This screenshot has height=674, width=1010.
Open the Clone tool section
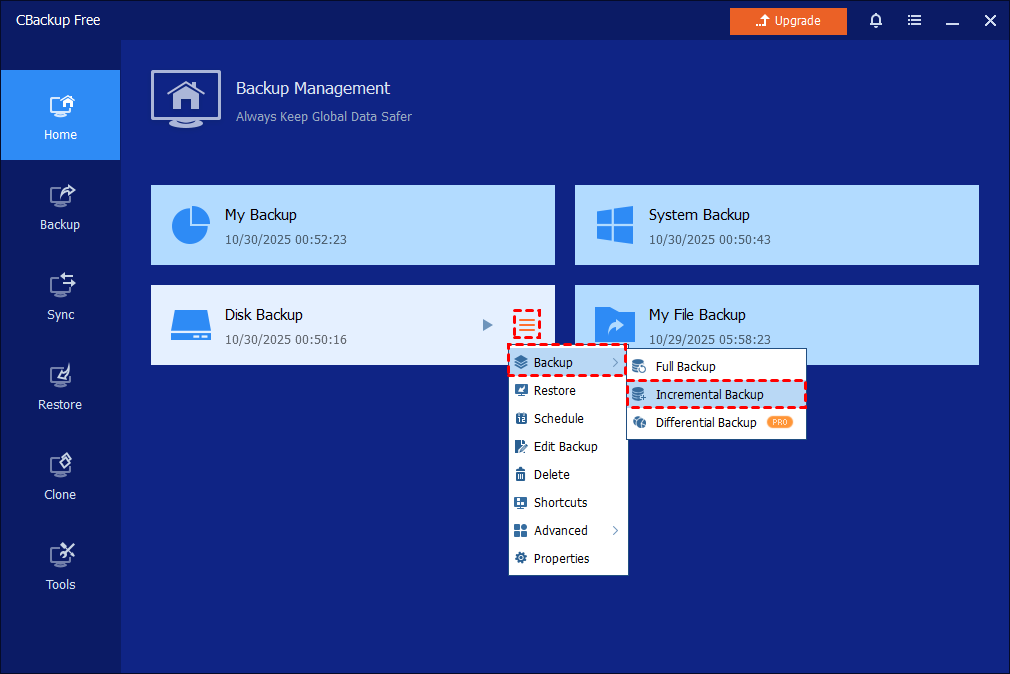60,476
